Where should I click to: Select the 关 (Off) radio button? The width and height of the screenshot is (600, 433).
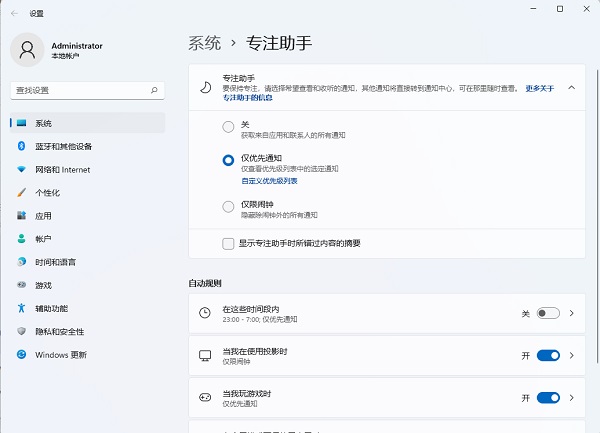(x=229, y=127)
